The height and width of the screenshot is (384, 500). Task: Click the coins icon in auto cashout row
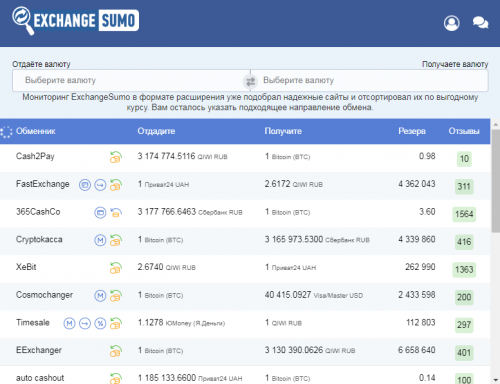point(116,378)
